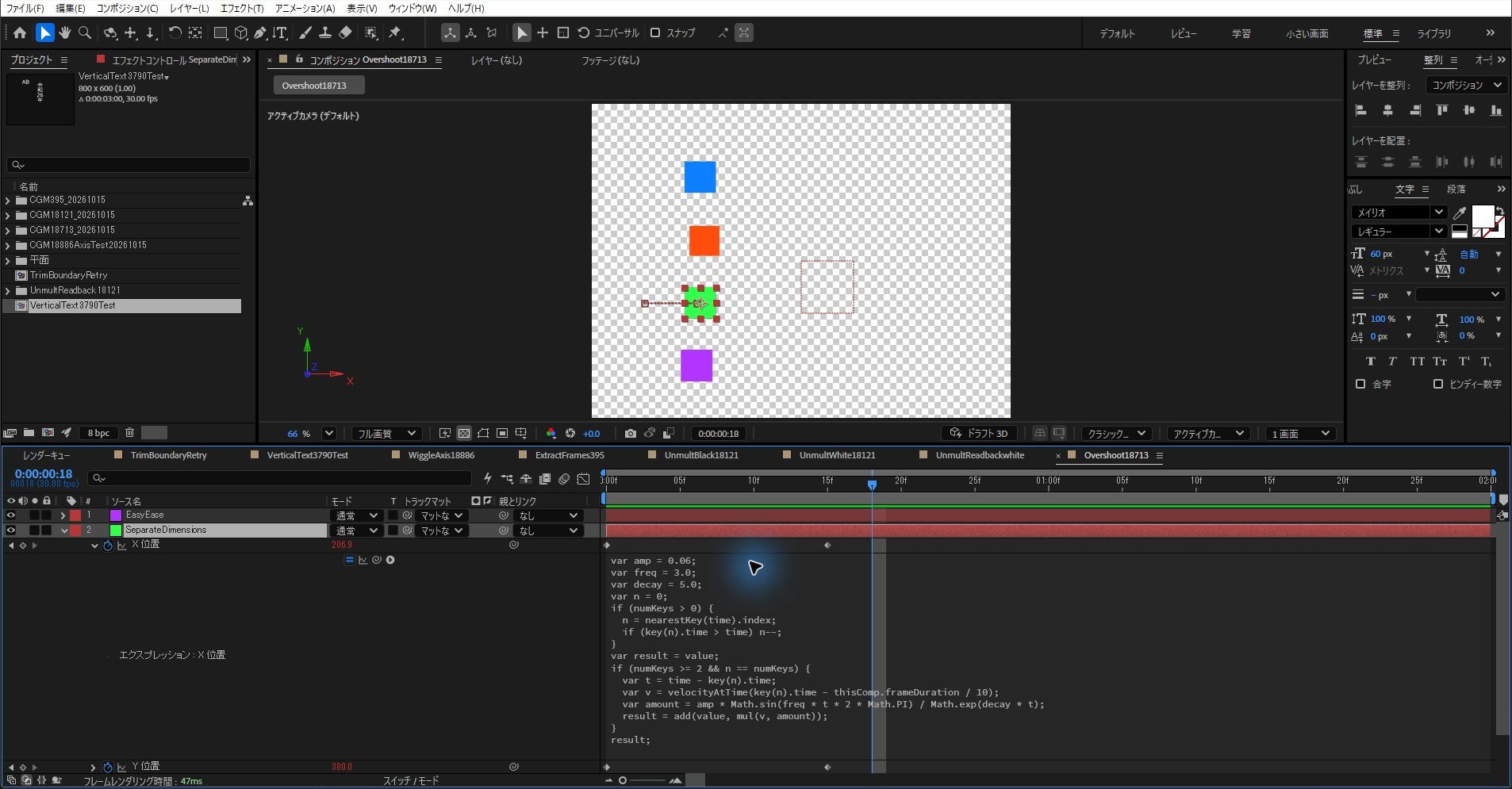Toggle the ヒンディー数字 checkbox
Screen dimensions: 1512x789
(x=1438, y=384)
